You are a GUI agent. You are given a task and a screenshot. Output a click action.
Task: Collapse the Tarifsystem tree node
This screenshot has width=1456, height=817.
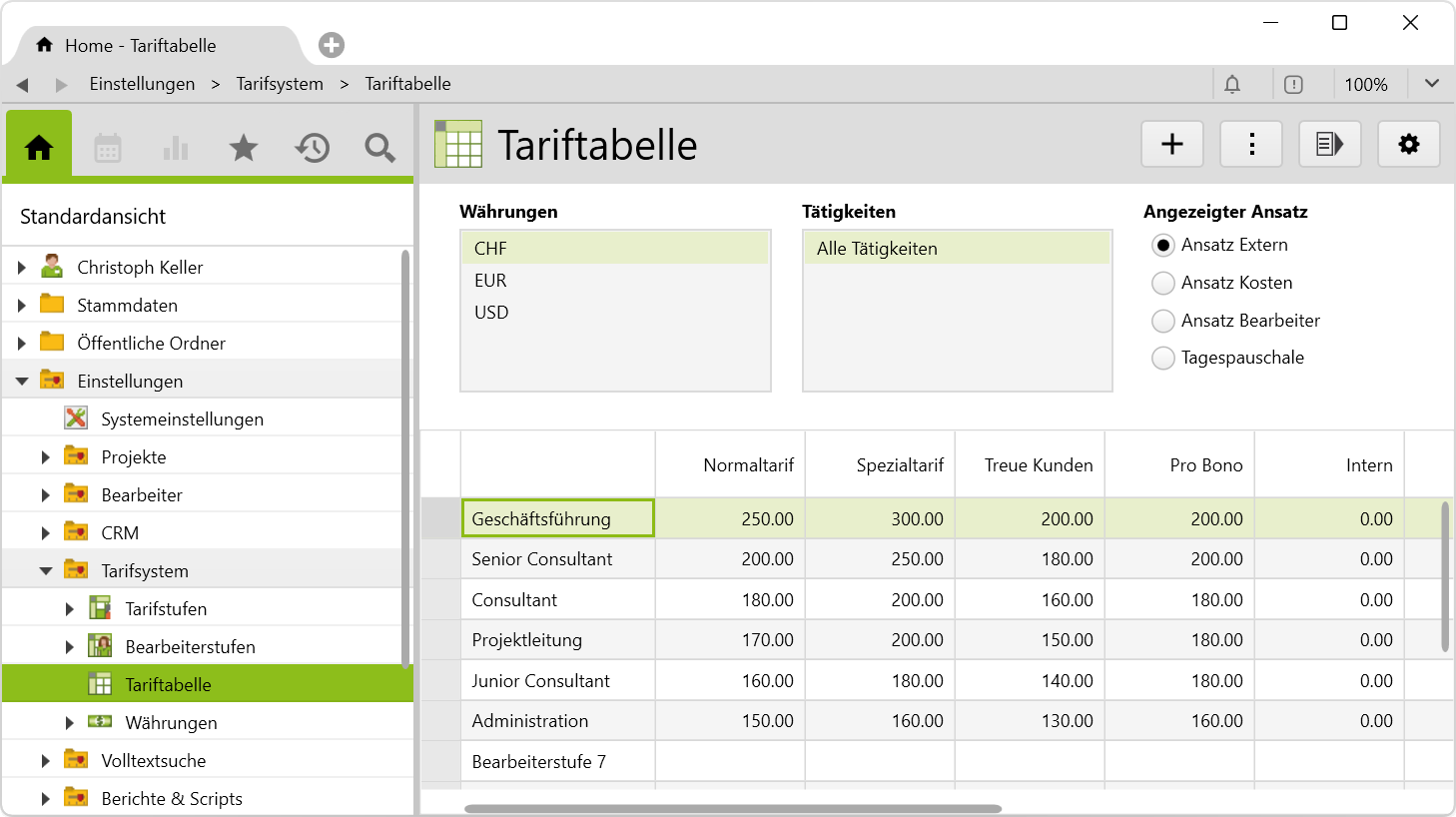(x=46, y=571)
